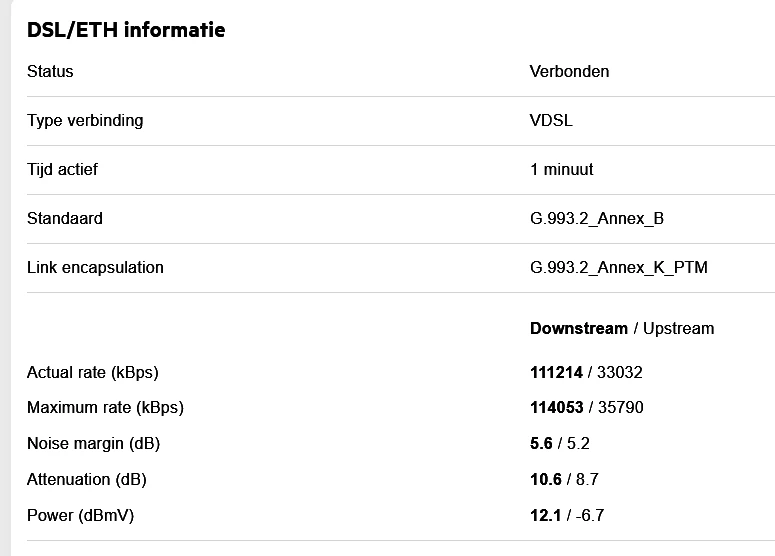
Task: Select the G.993.2_Annex_B value
Action: [x=596, y=218]
